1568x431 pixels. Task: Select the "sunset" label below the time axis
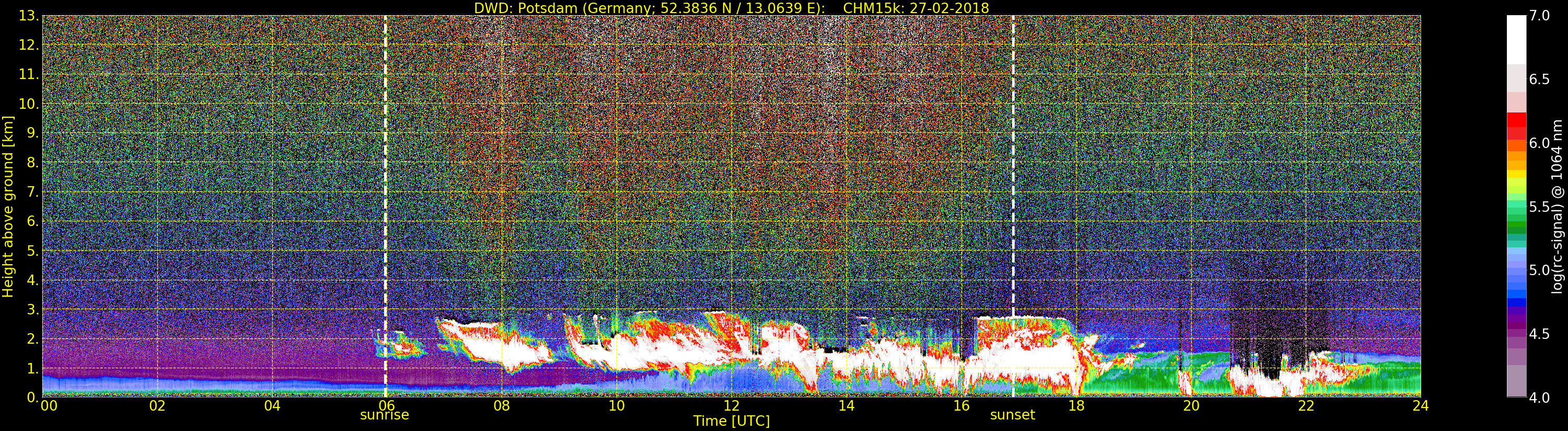tap(1012, 415)
